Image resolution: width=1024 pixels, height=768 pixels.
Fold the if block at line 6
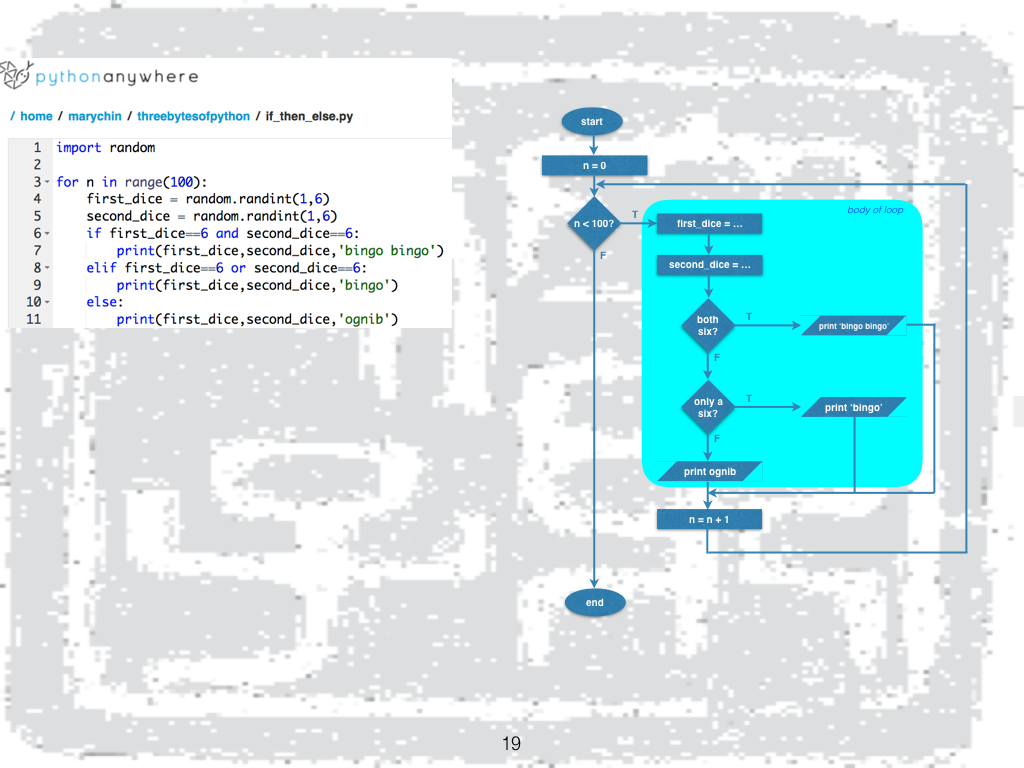click(x=47, y=233)
